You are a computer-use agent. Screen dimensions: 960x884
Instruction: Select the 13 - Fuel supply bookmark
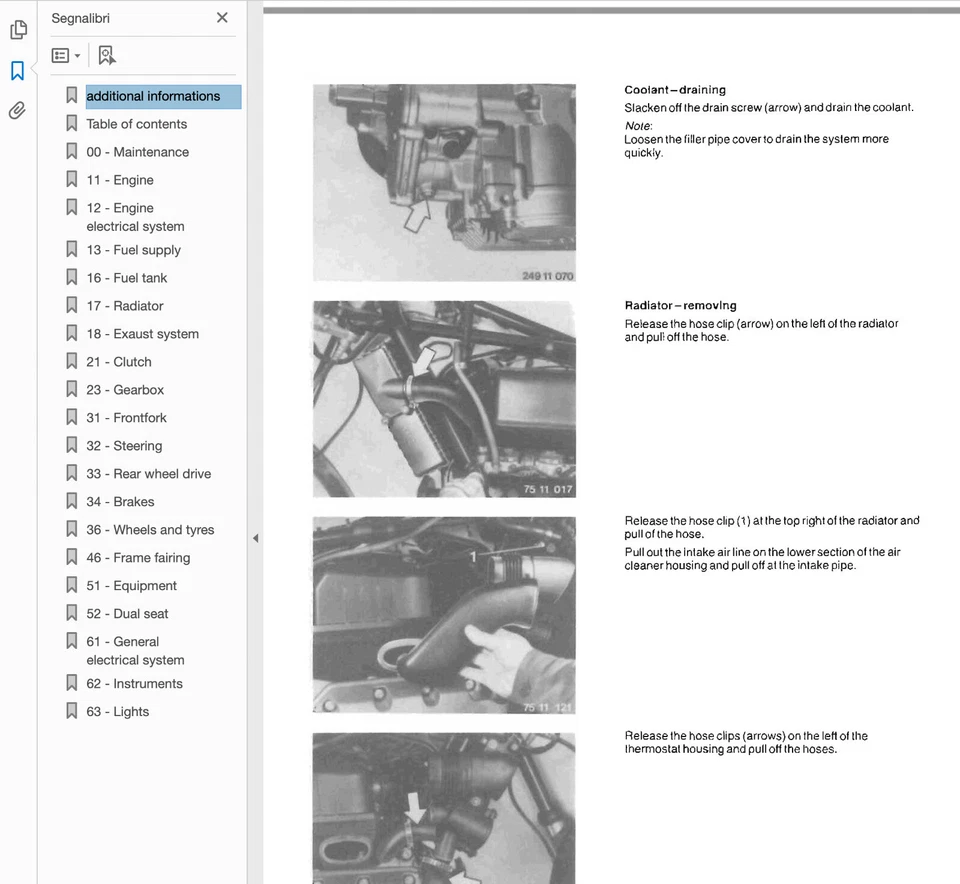[133, 249]
